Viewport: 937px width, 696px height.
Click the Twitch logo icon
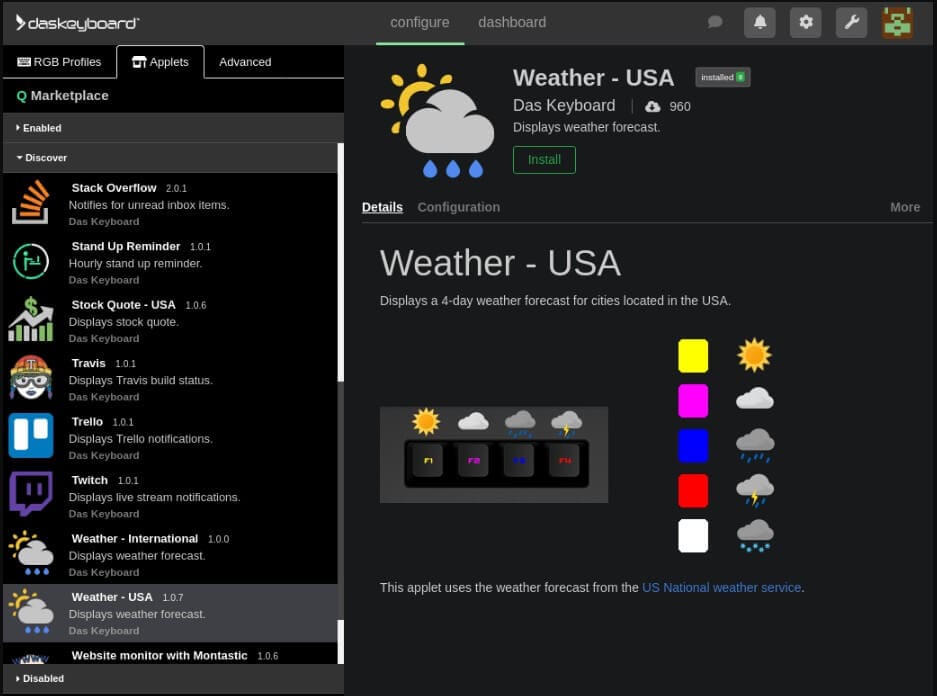tap(31, 494)
